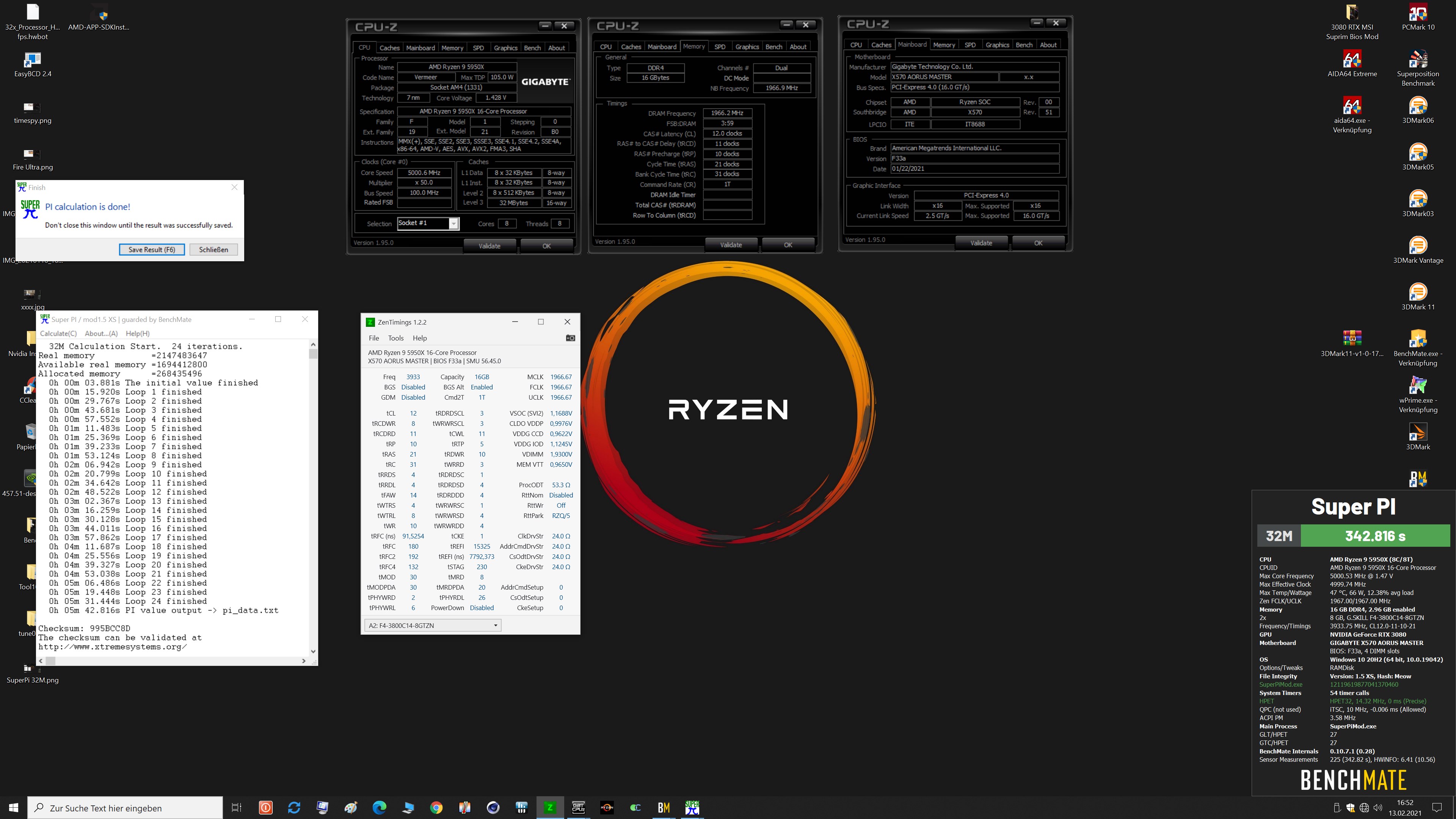Launch AIDA64 Extreme from the desktop
This screenshot has width=1456, height=819.
[x=1352, y=63]
